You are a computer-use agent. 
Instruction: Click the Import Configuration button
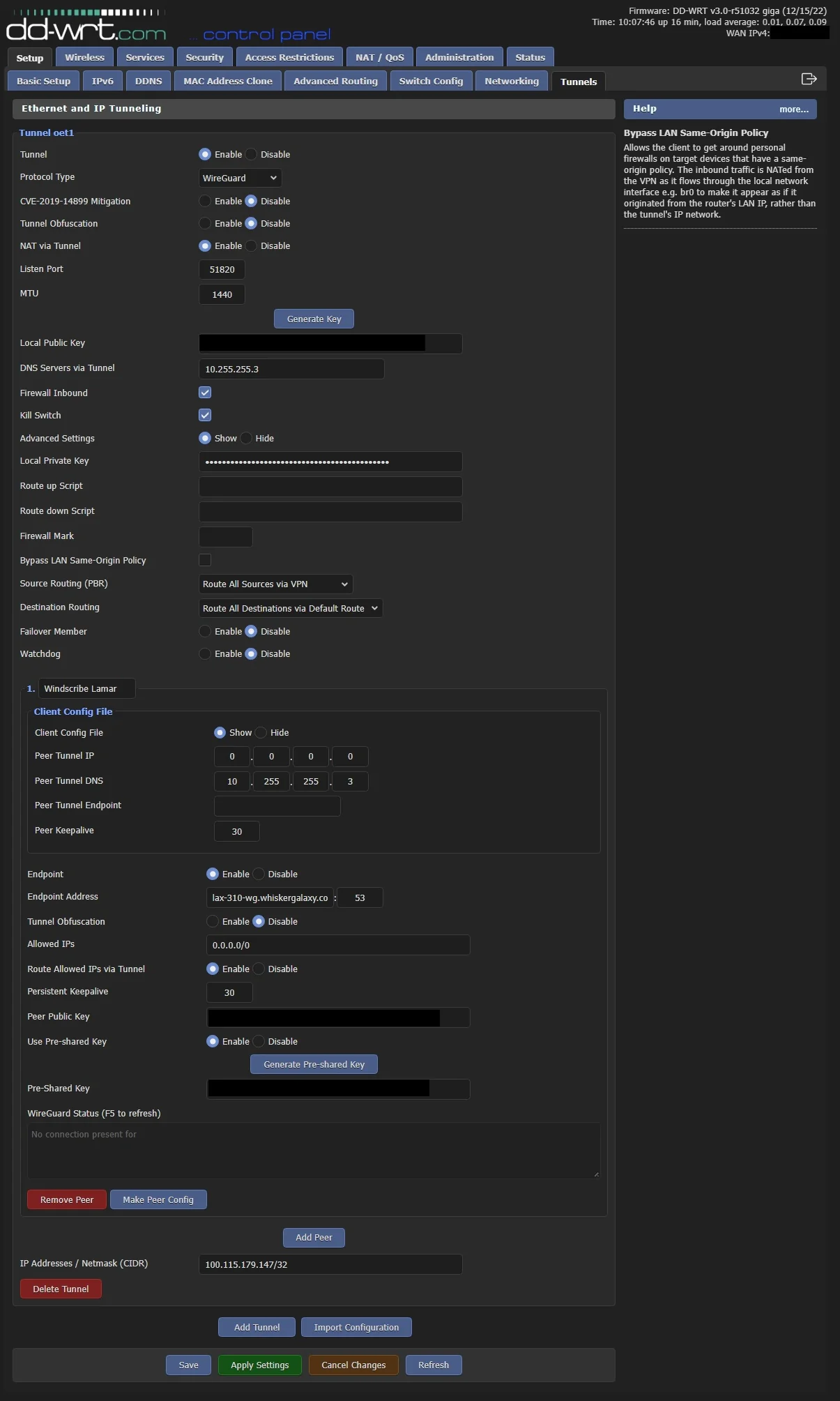[x=356, y=1327]
